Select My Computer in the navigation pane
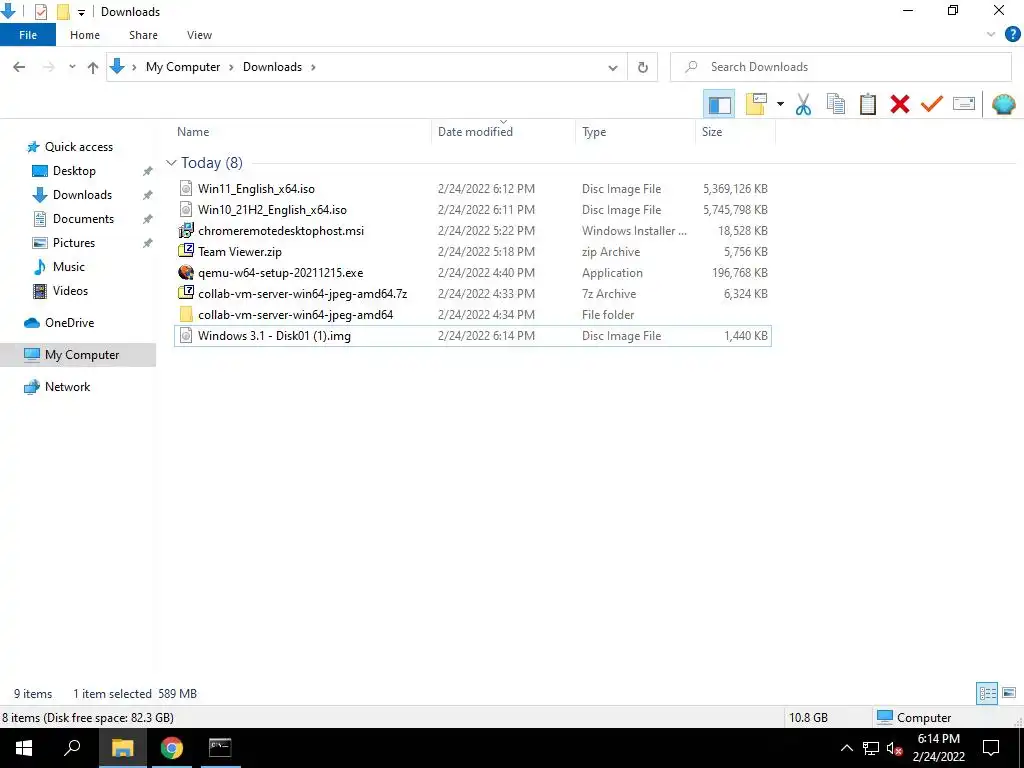1024x768 pixels. 78,355
